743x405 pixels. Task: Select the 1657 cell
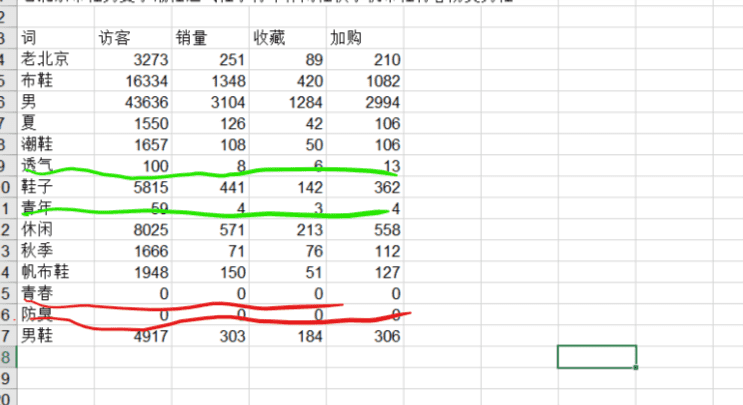[x=133, y=144]
